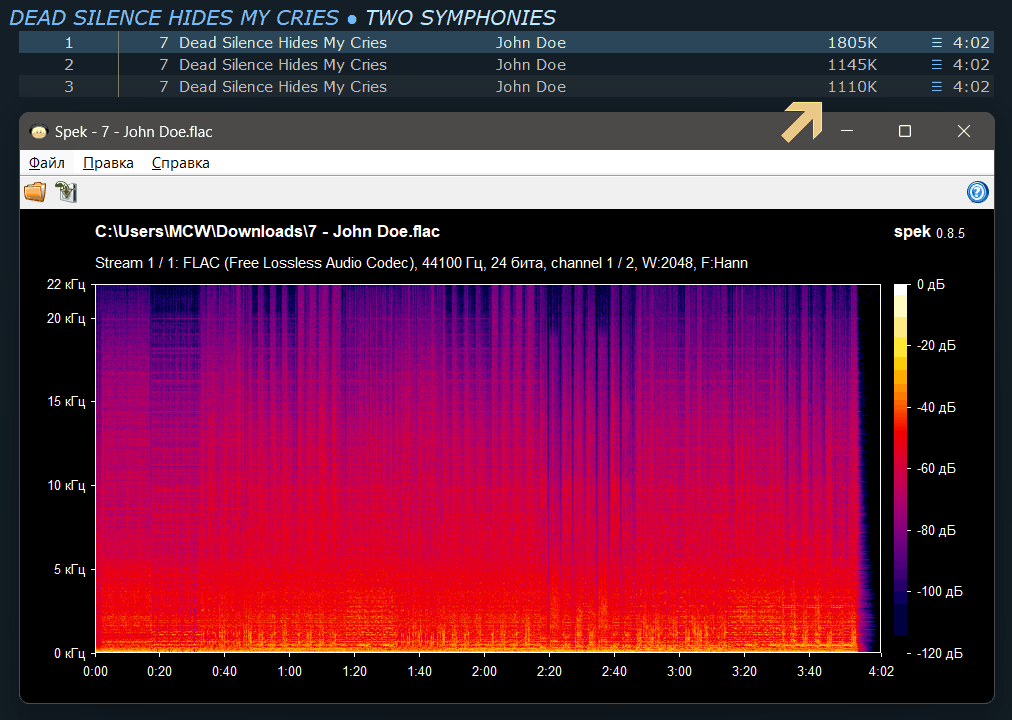Click the list icon on the 1110K row

[x=936, y=87]
